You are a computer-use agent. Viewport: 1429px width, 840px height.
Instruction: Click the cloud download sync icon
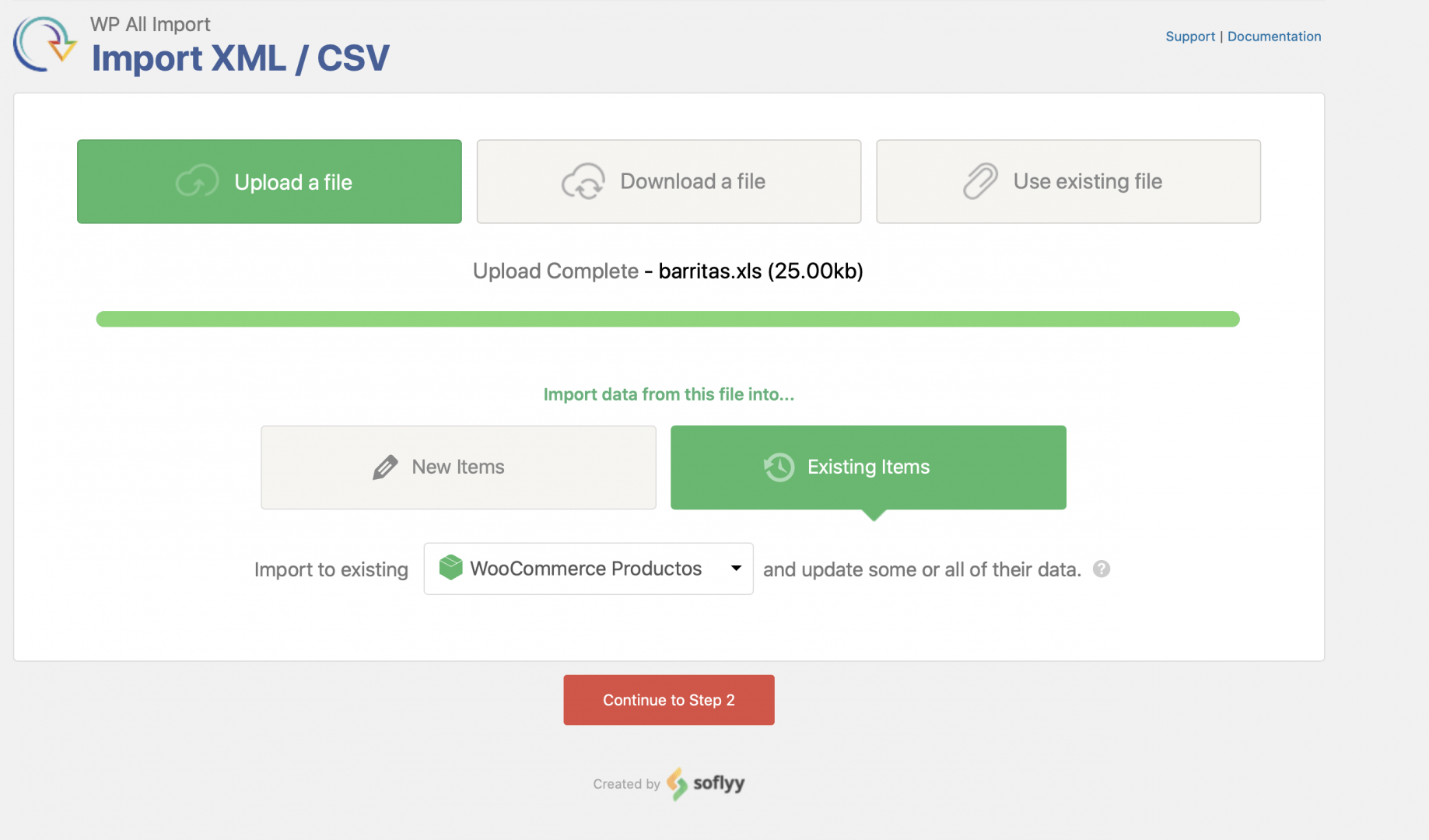(583, 181)
